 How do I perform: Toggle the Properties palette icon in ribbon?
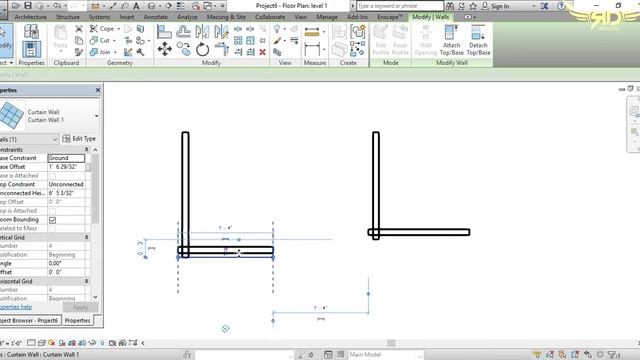[x=31, y=49]
